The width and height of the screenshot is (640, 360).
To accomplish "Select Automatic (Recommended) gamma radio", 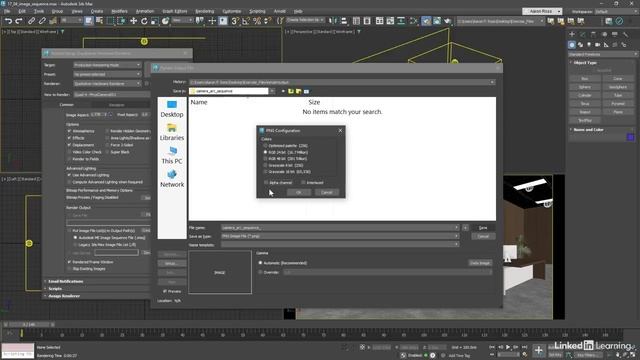I will click(x=260, y=263).
